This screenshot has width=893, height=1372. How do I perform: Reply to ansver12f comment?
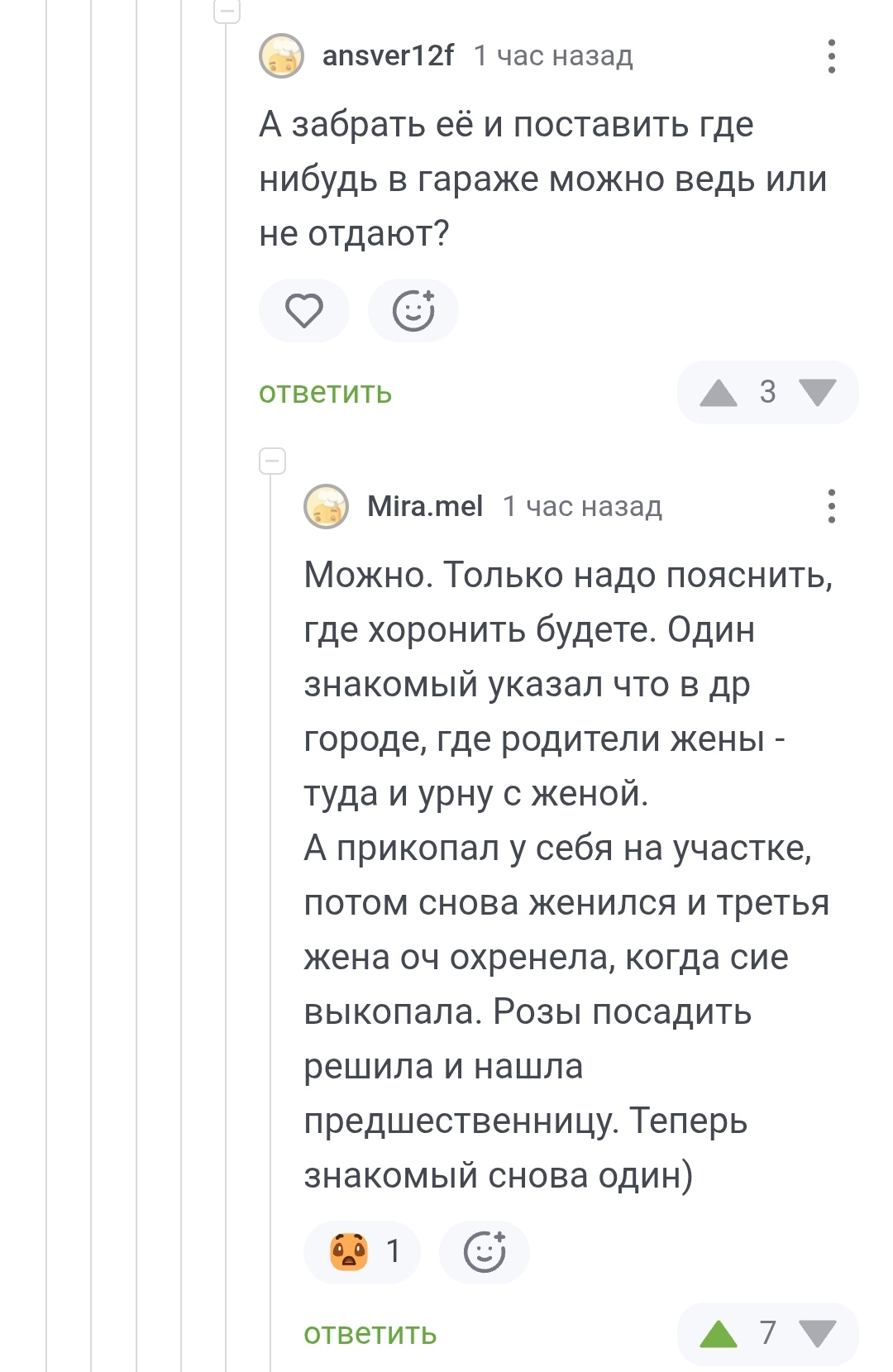(x=325, y=393)
